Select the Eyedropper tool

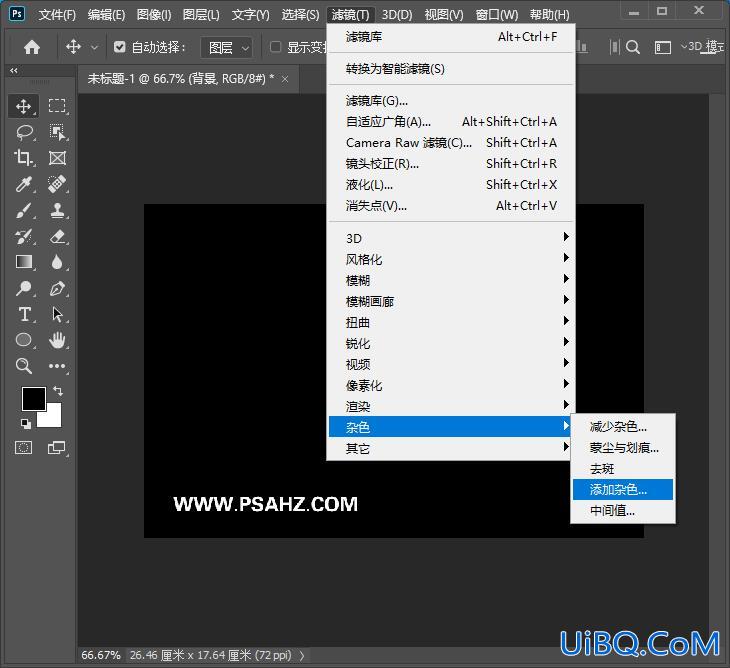pos(23,184)
